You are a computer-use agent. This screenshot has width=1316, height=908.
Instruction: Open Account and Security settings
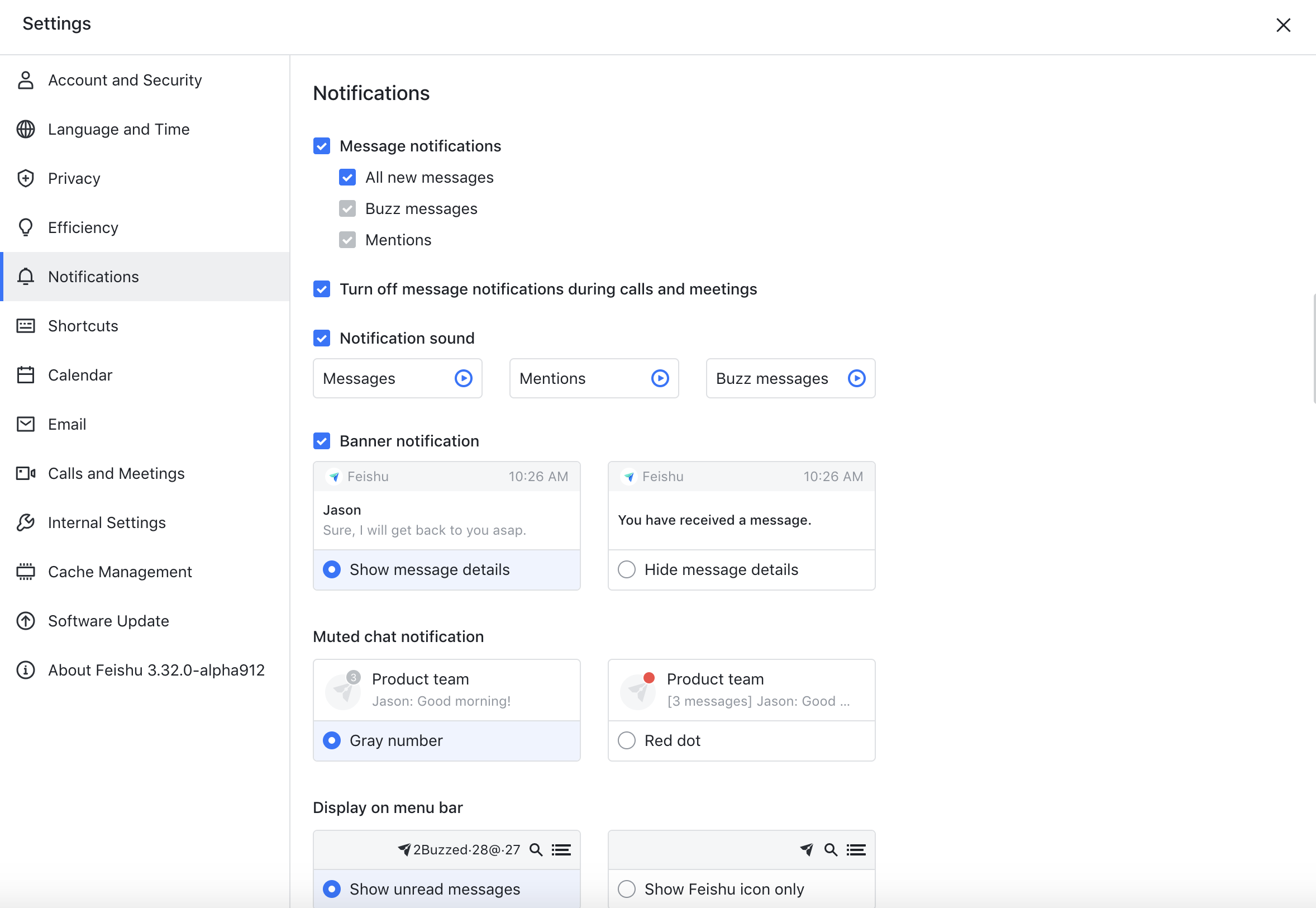coord(145,80)
